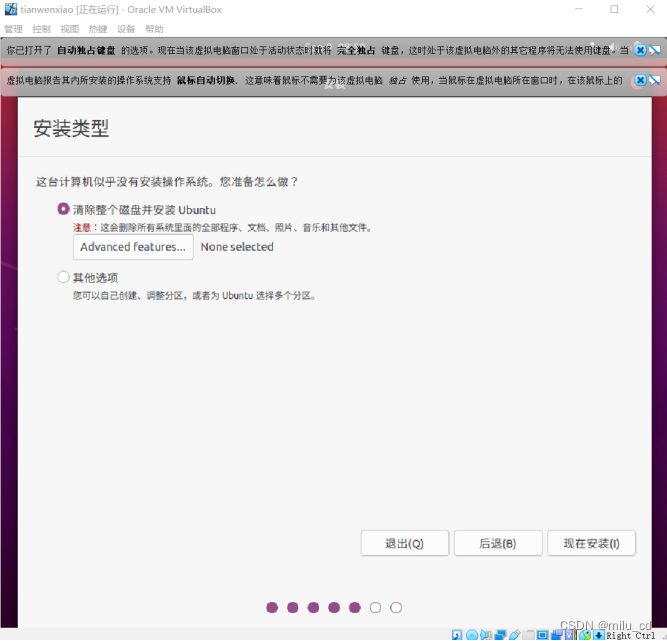Viewport: 667px width, 641px height.
Task: Minimize the VirtualBox window
Action: 579,9
